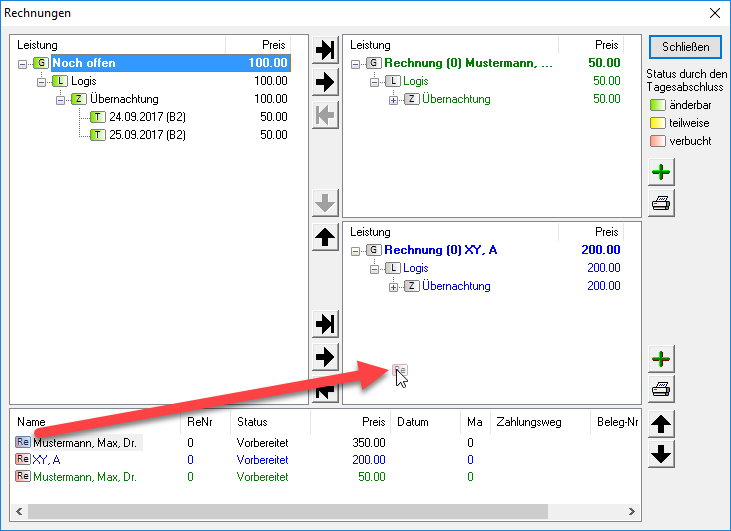
Task: Click Datum column header
Action: coord(413,422)
